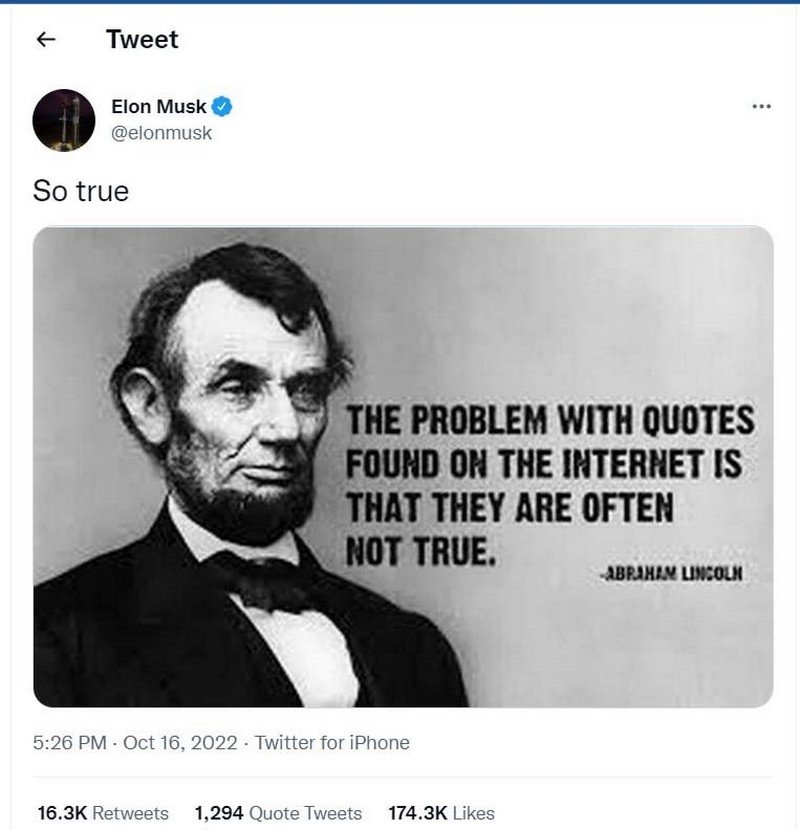
Task: Go back using the left arrow
Action: click(44, 40)
